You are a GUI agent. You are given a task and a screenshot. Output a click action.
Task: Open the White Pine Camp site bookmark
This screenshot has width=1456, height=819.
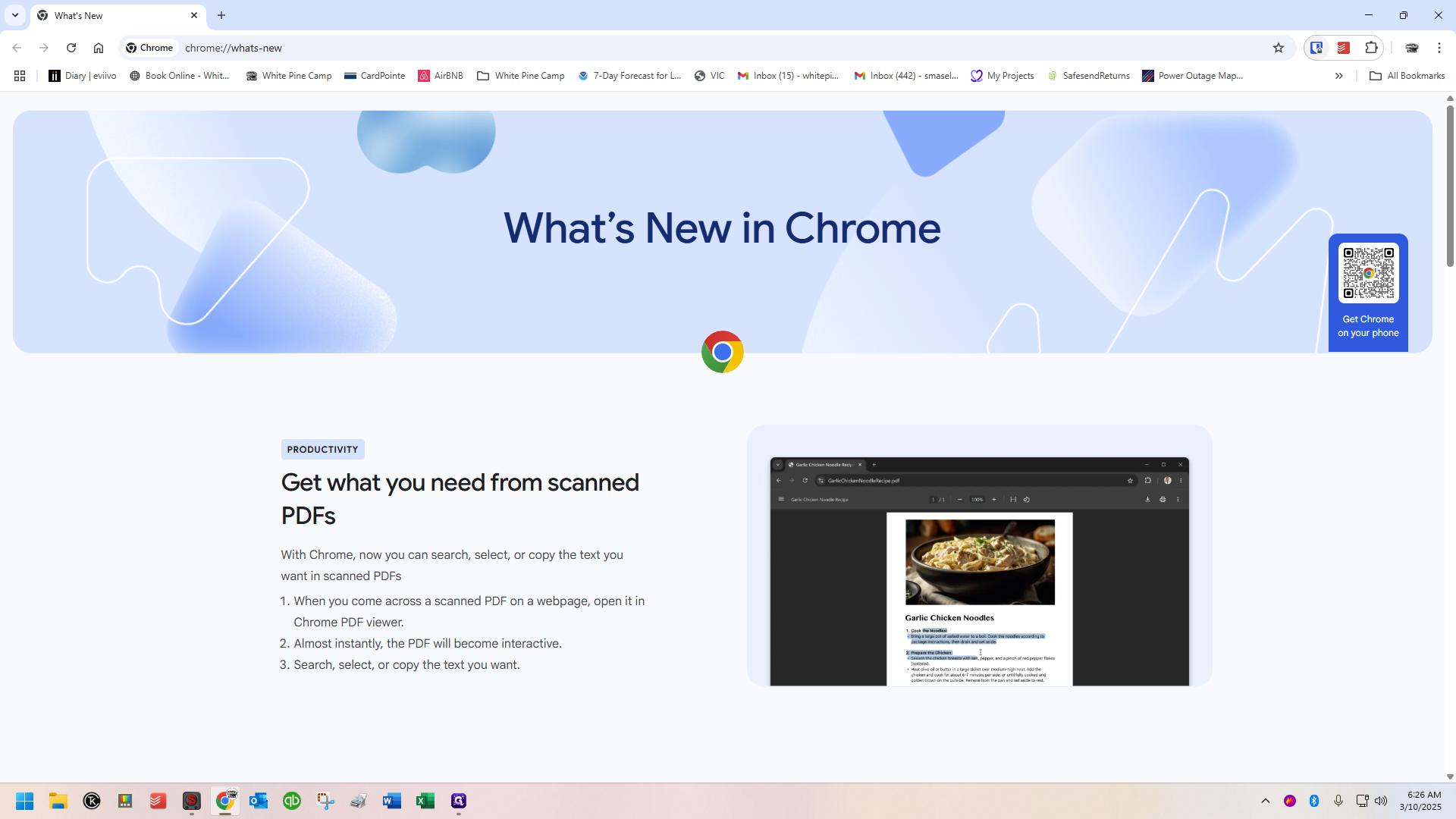pyautogui.click(x=289, y=76)
